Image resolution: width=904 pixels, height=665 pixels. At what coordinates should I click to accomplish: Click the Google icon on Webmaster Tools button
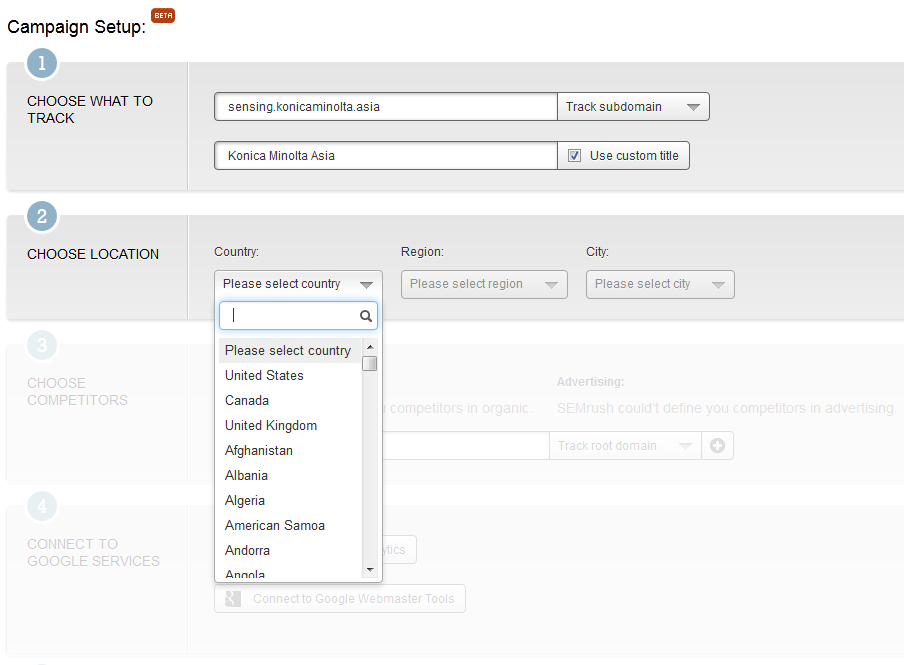(x=233, y=599)
